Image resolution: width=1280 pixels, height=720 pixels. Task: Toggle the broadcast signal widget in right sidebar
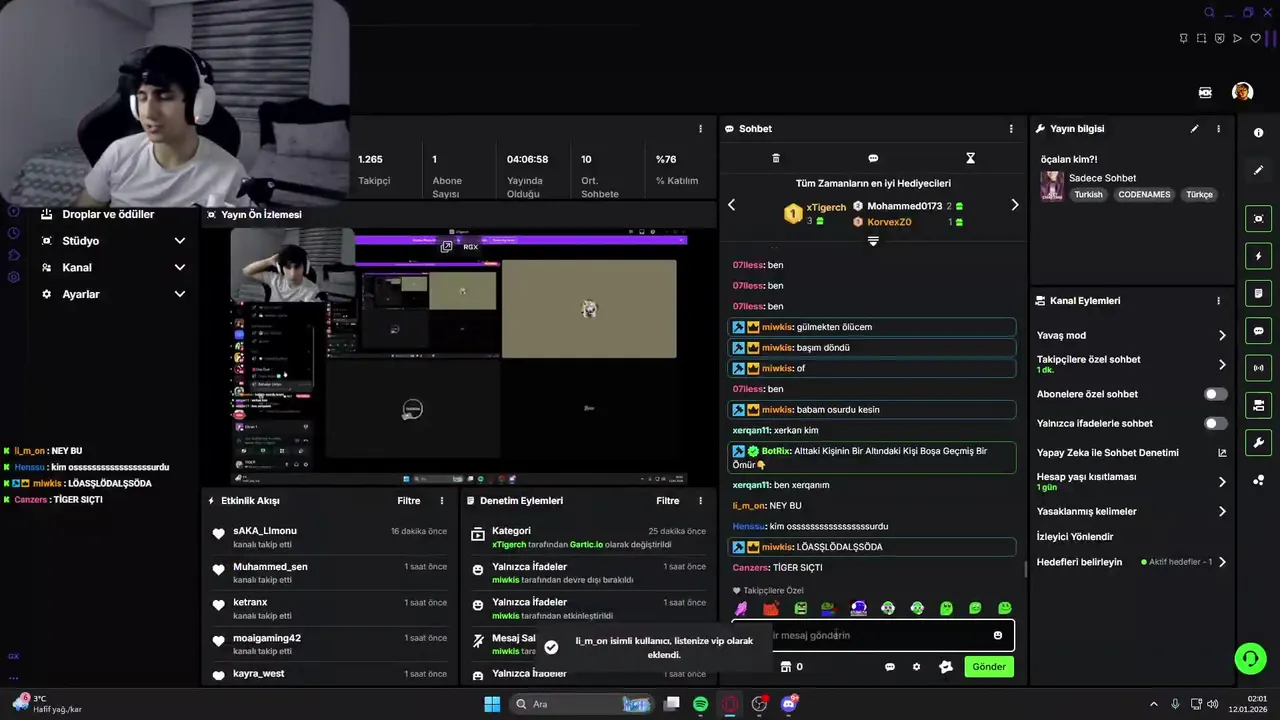(x=1258, y=368)
